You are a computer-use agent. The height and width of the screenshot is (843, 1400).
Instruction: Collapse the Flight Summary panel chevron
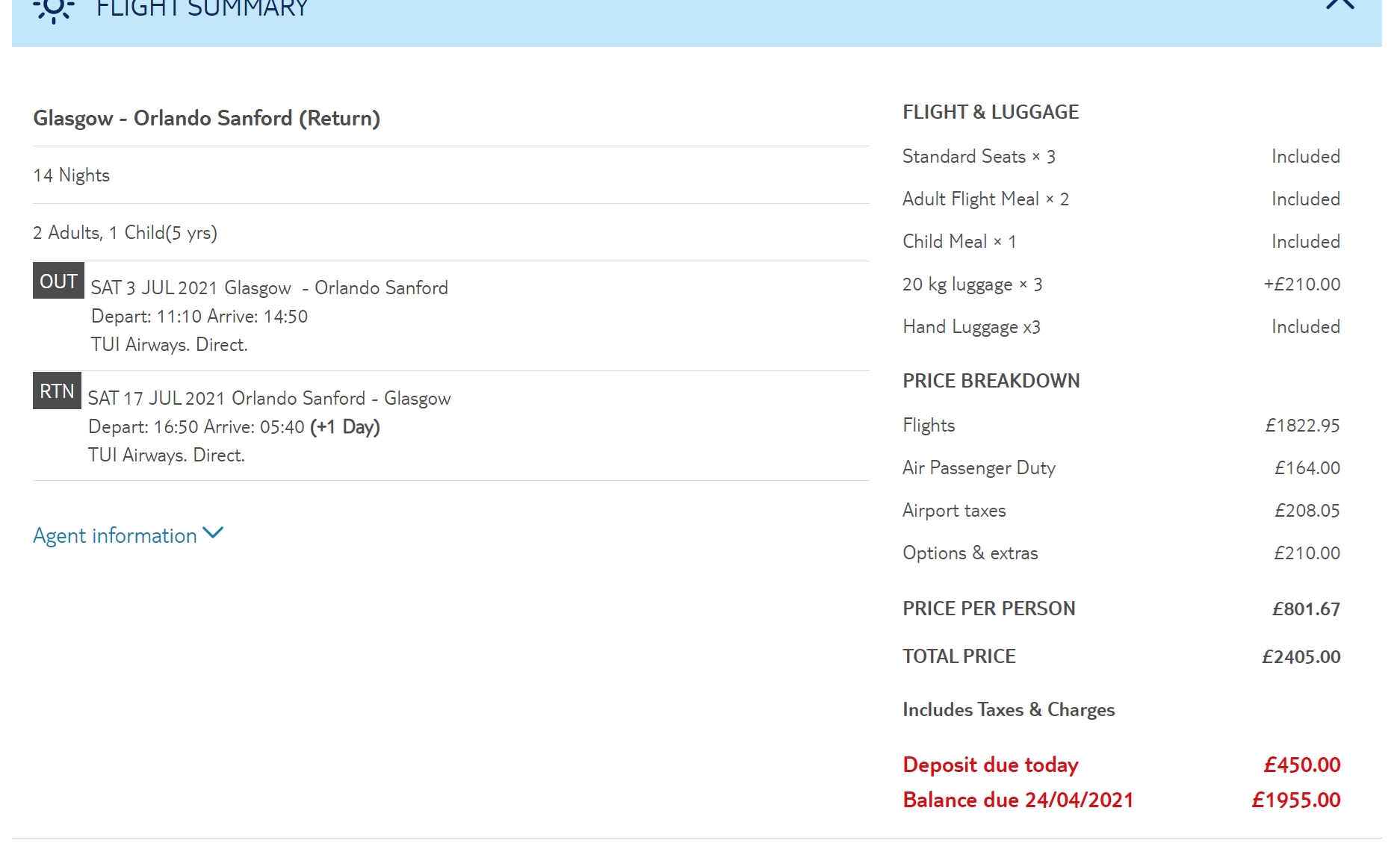coord(1339,4)
